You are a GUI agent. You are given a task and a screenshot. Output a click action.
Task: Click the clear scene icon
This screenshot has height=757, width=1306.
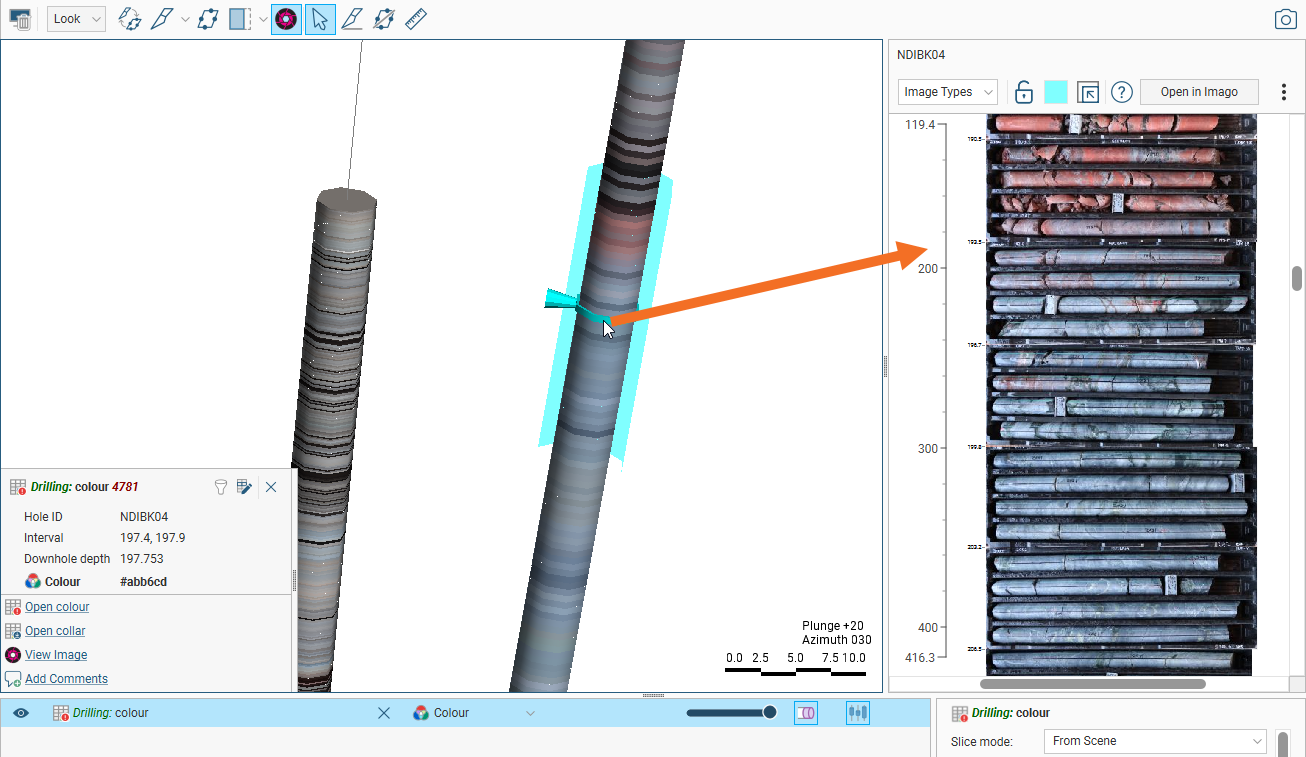point(20,19)
